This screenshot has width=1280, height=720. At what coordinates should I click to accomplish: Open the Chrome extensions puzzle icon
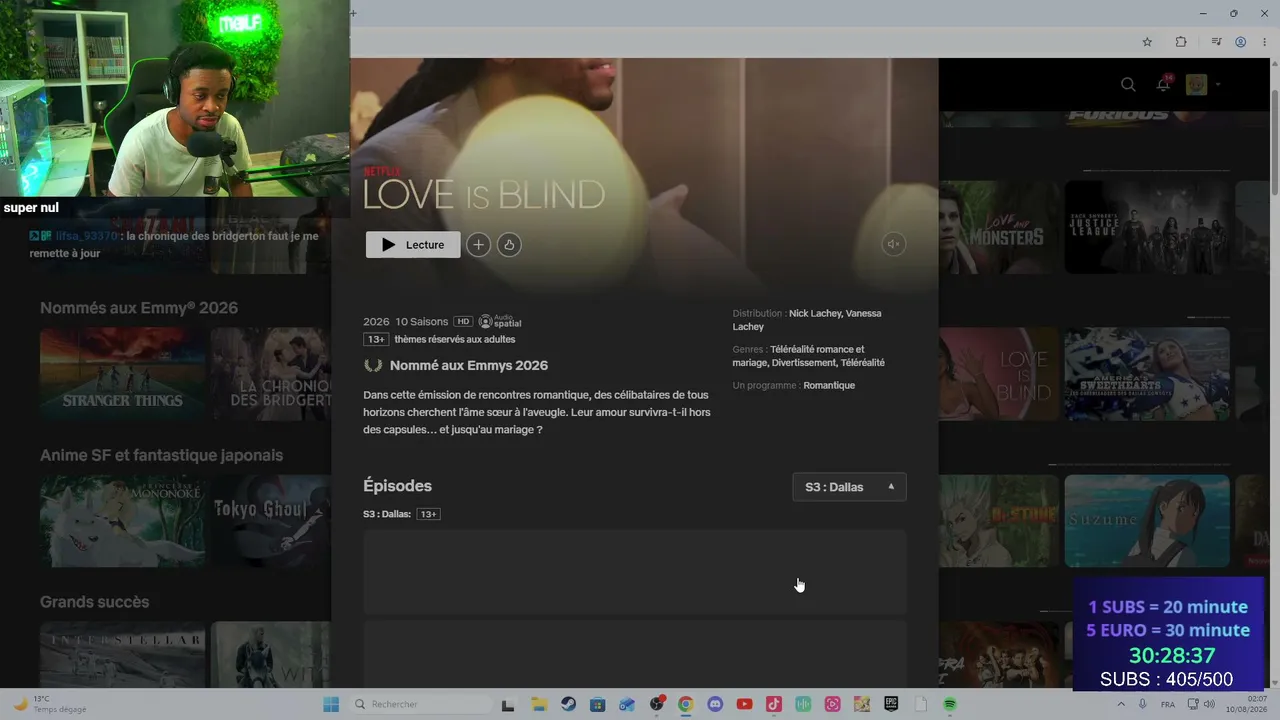pos(1181,42)
